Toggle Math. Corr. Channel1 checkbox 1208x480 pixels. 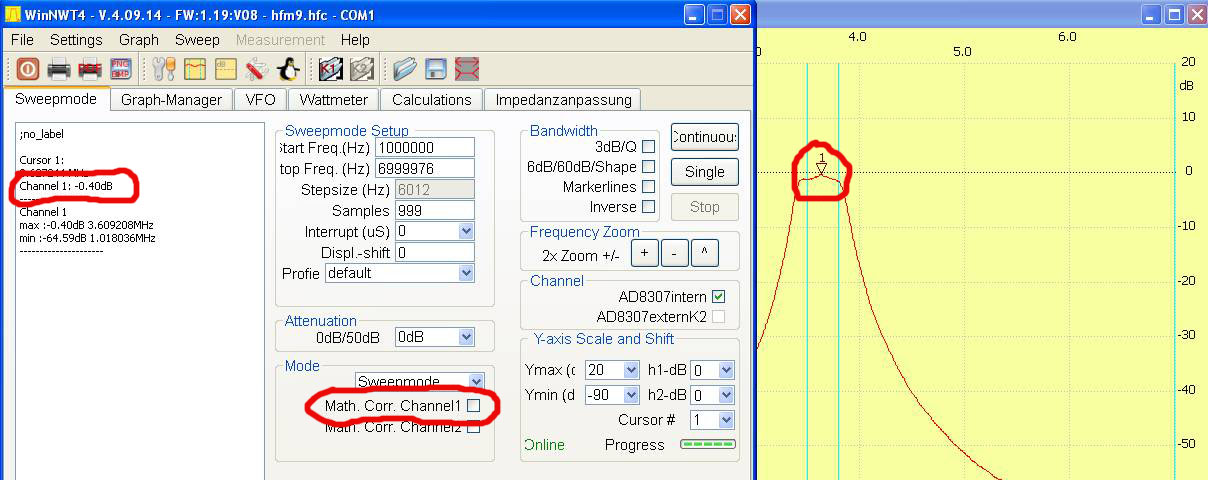point(474,406)
